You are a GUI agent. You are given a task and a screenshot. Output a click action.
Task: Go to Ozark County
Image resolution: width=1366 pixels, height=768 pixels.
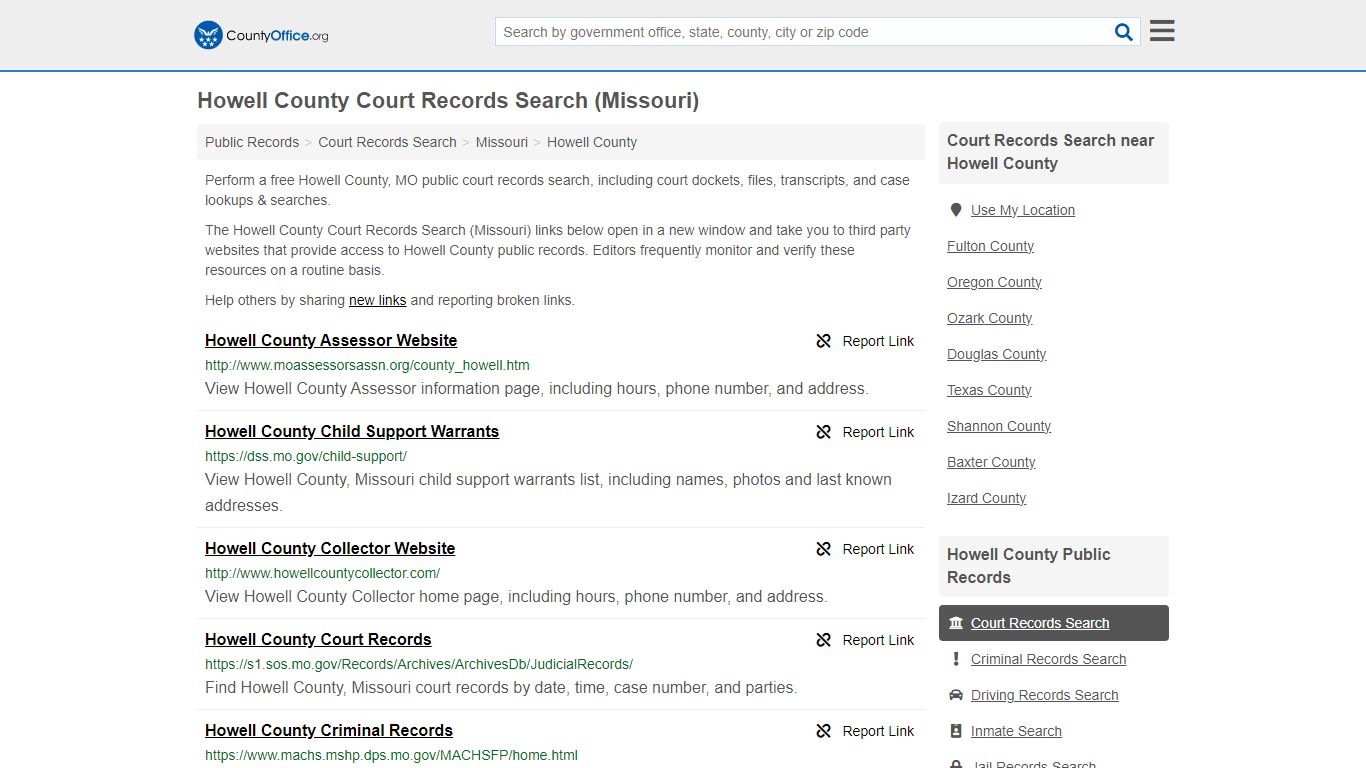pyautogui.click(x=989, y=318)
